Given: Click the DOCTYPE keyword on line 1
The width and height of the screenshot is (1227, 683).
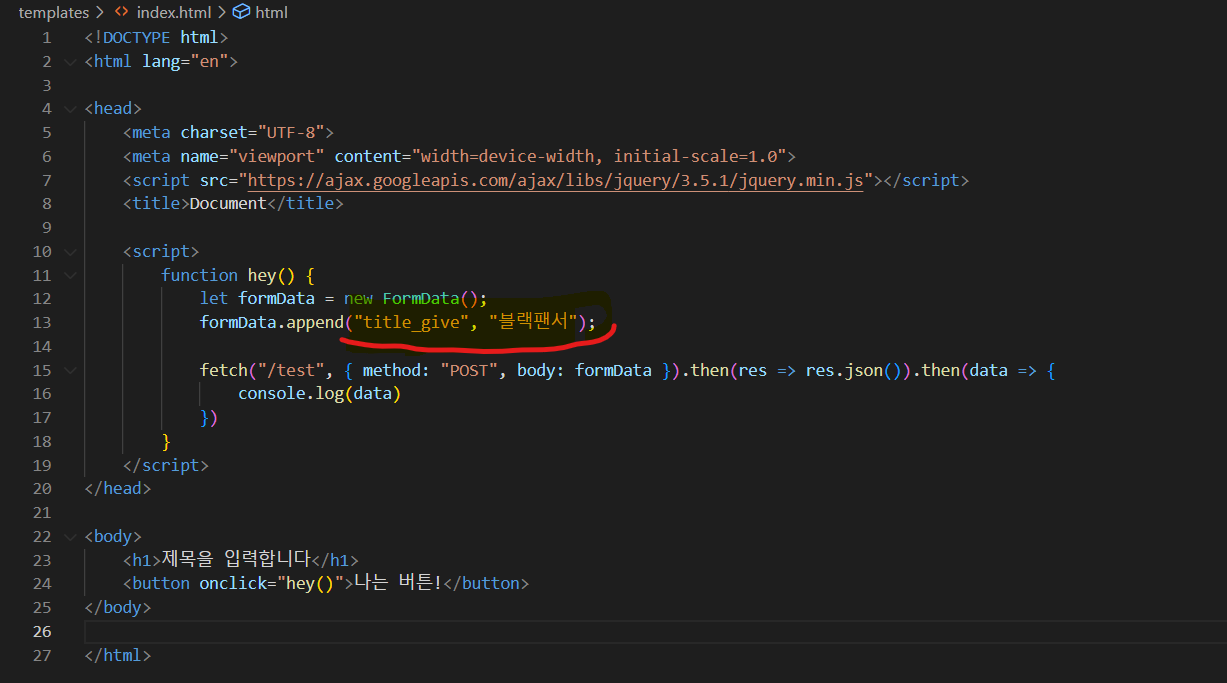Looking at the screenshot, I should 137,37.
